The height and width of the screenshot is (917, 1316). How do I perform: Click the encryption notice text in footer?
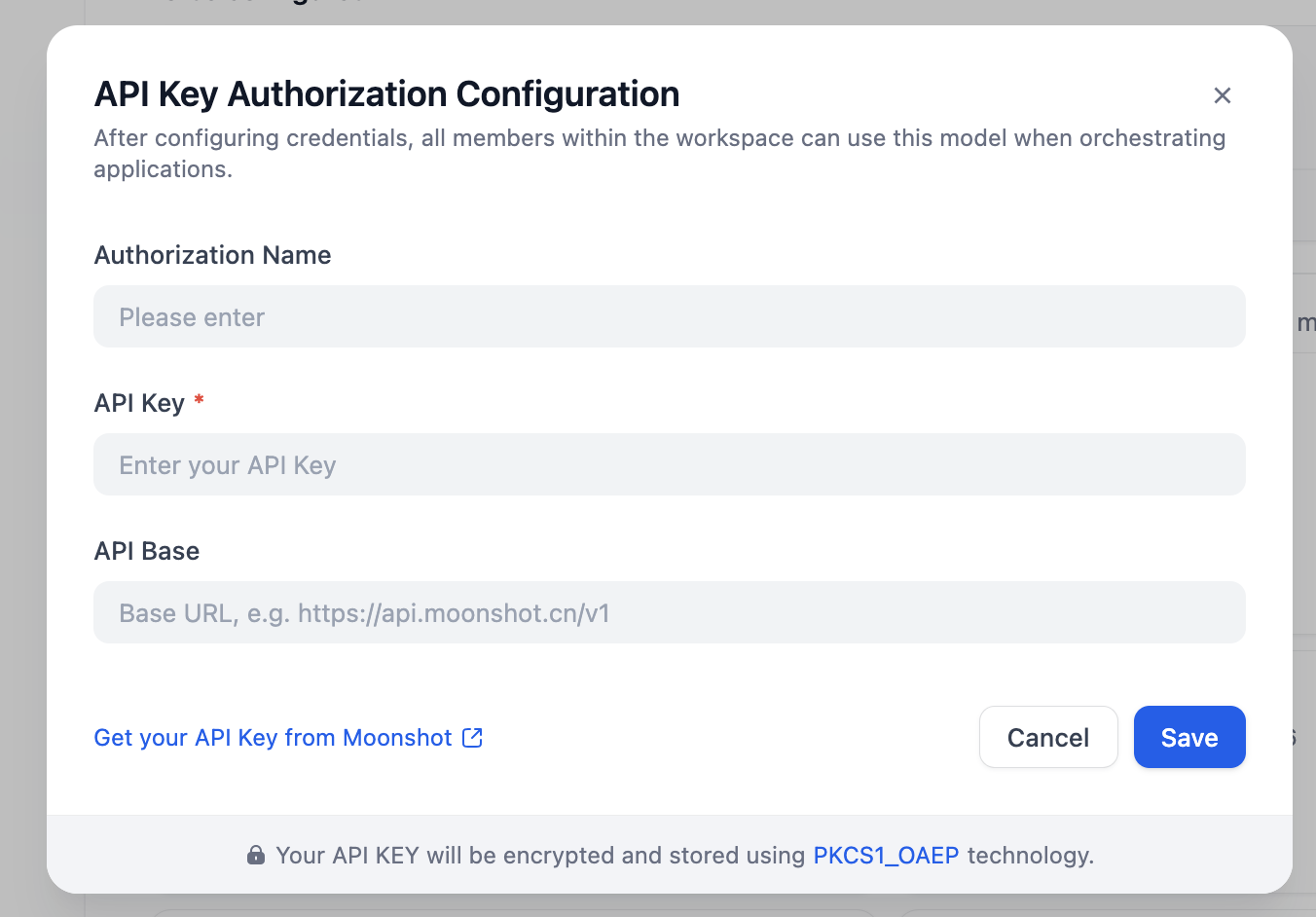click(540, 856)
